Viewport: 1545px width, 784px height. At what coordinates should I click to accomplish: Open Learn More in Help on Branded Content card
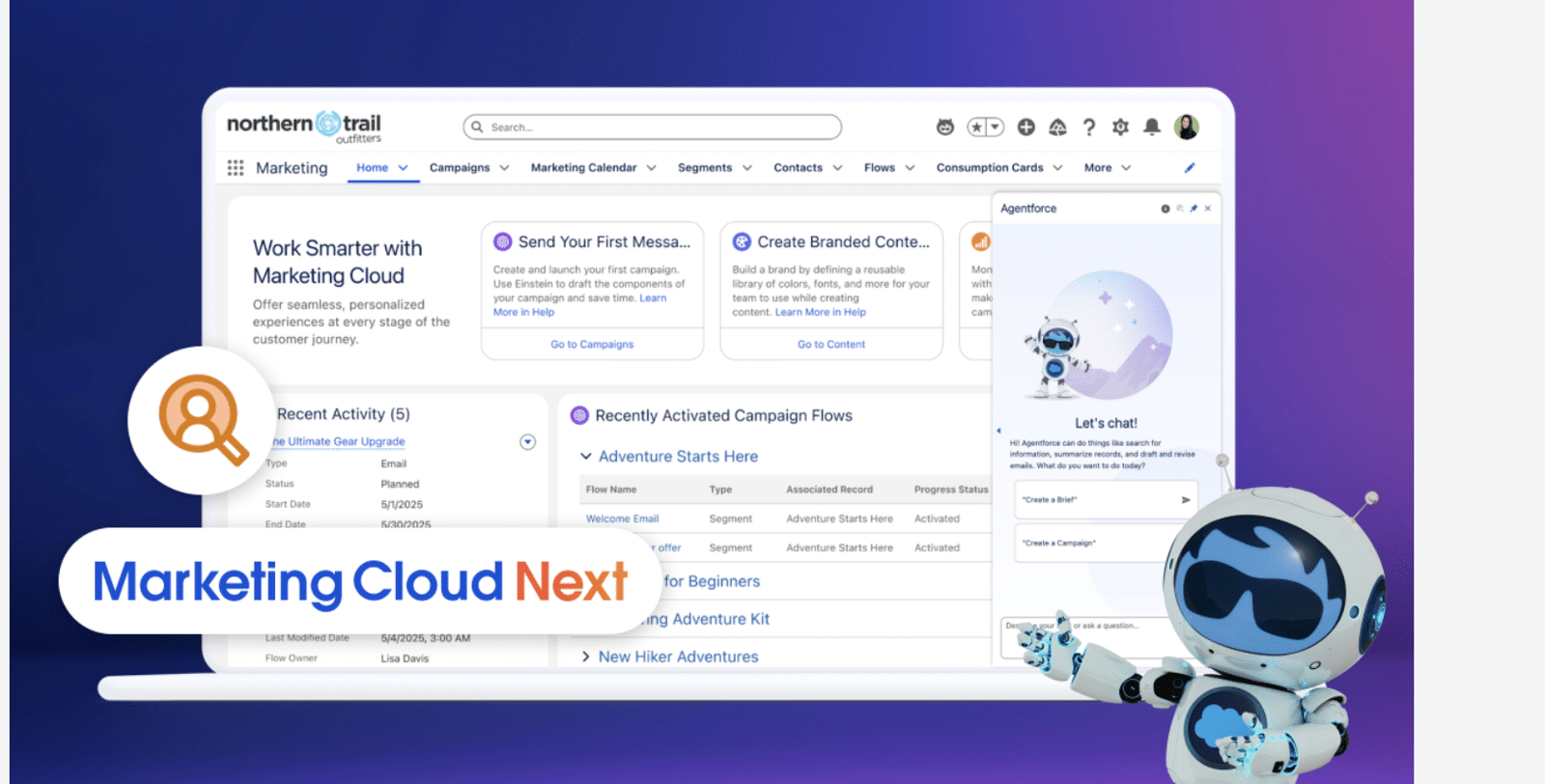821,313
